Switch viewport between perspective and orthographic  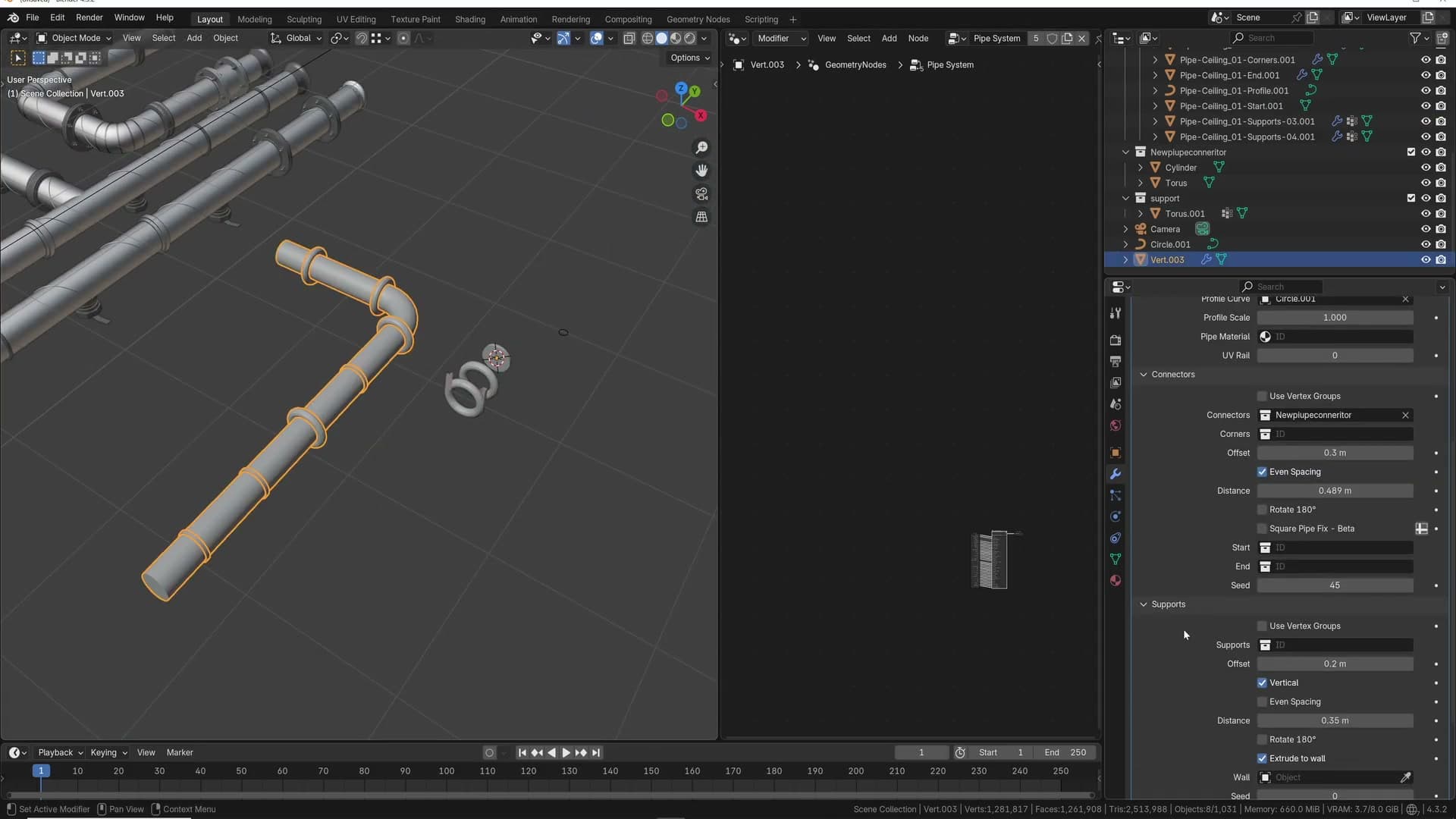click(701, 218)
